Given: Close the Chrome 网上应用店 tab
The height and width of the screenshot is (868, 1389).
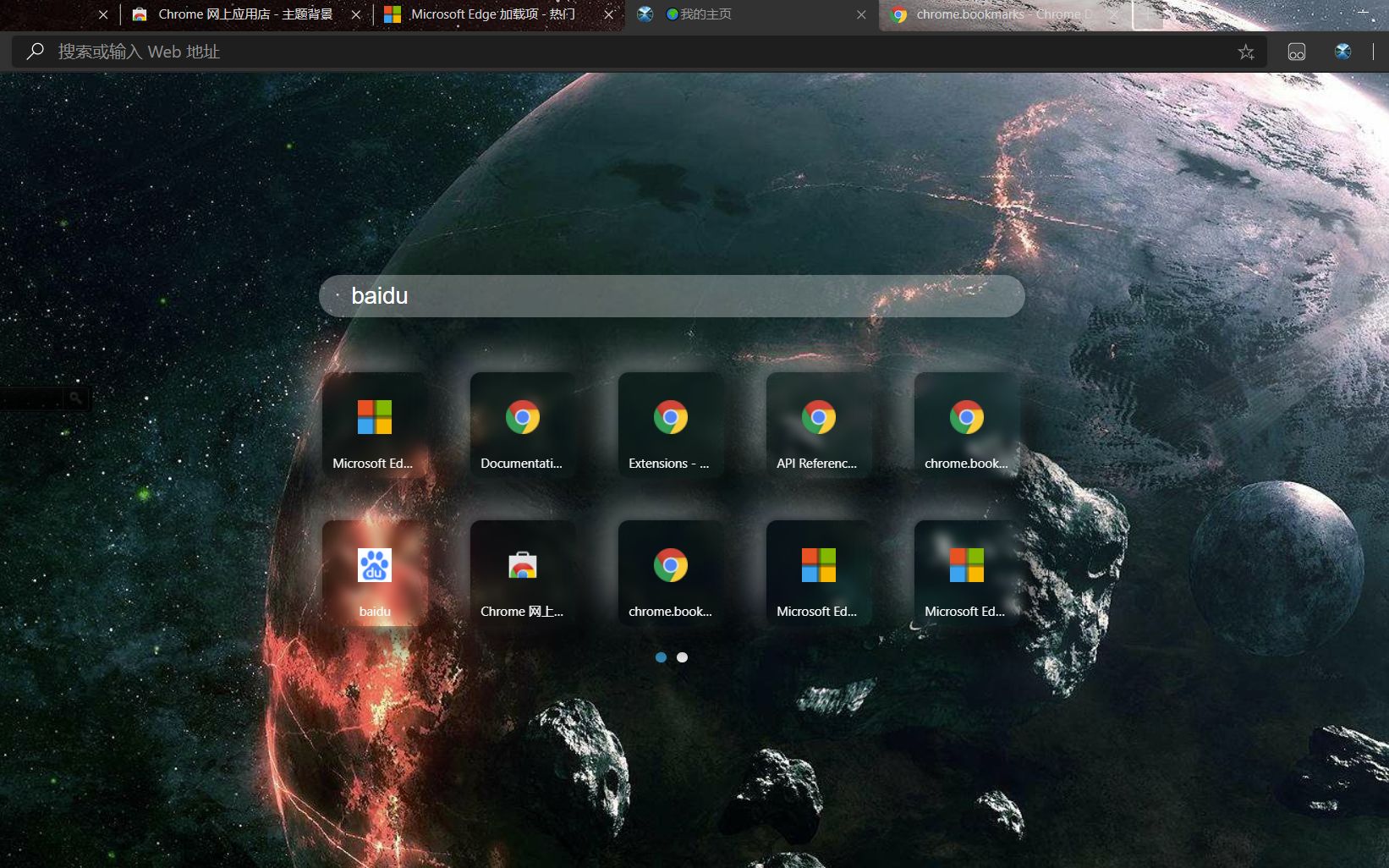Looking at the screenshot, I should [x=356, y=14].
